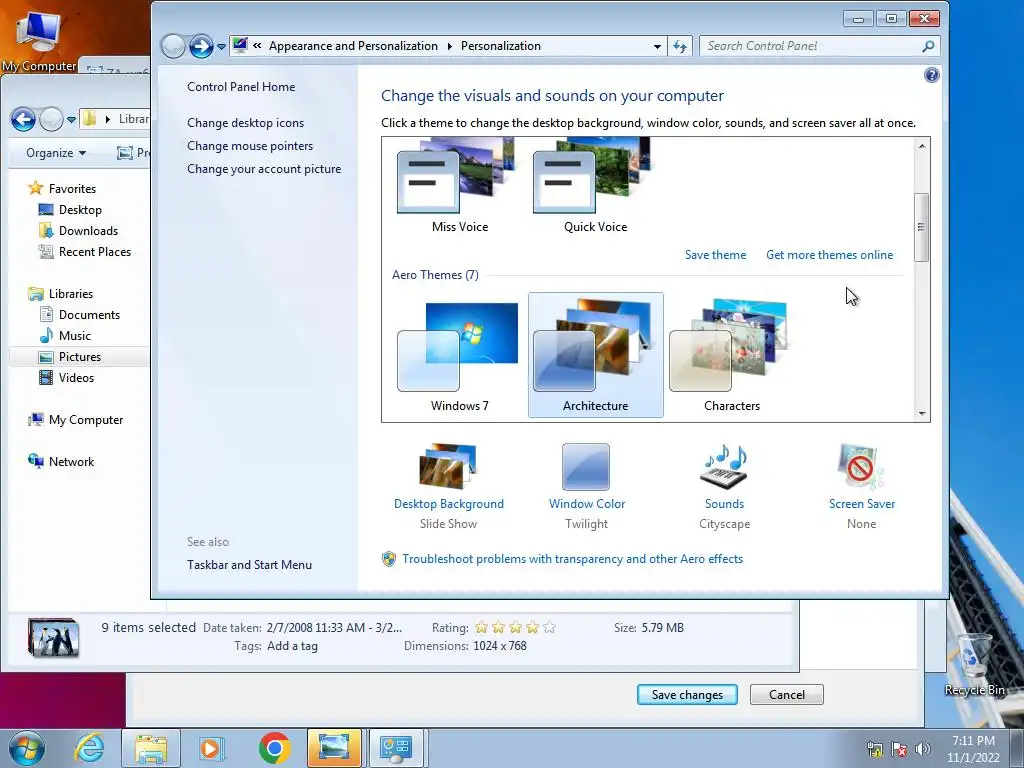This screenshot has width=1024, height=768.
Task: Open Windows Media Player from taskbar
Action: (210, 748)
